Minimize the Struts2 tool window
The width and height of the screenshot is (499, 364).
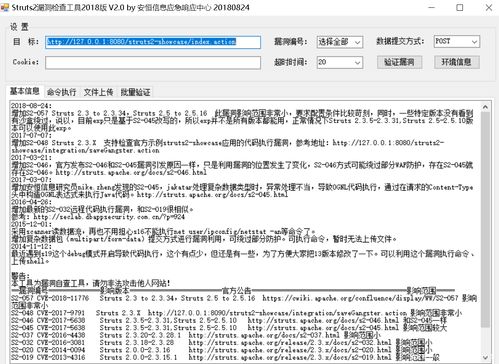point(432,7)
